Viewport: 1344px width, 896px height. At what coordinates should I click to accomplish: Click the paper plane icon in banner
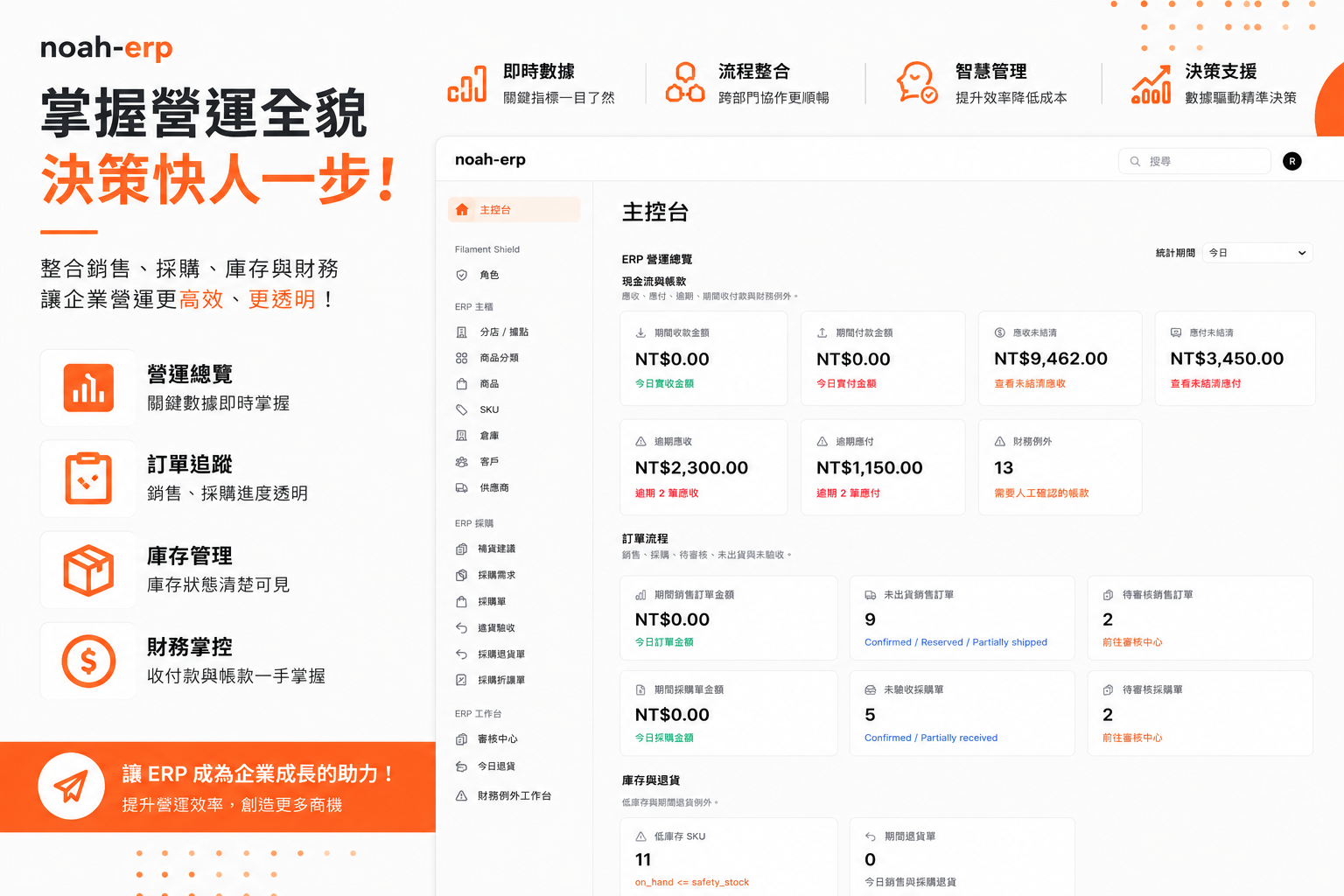(71, 786)
